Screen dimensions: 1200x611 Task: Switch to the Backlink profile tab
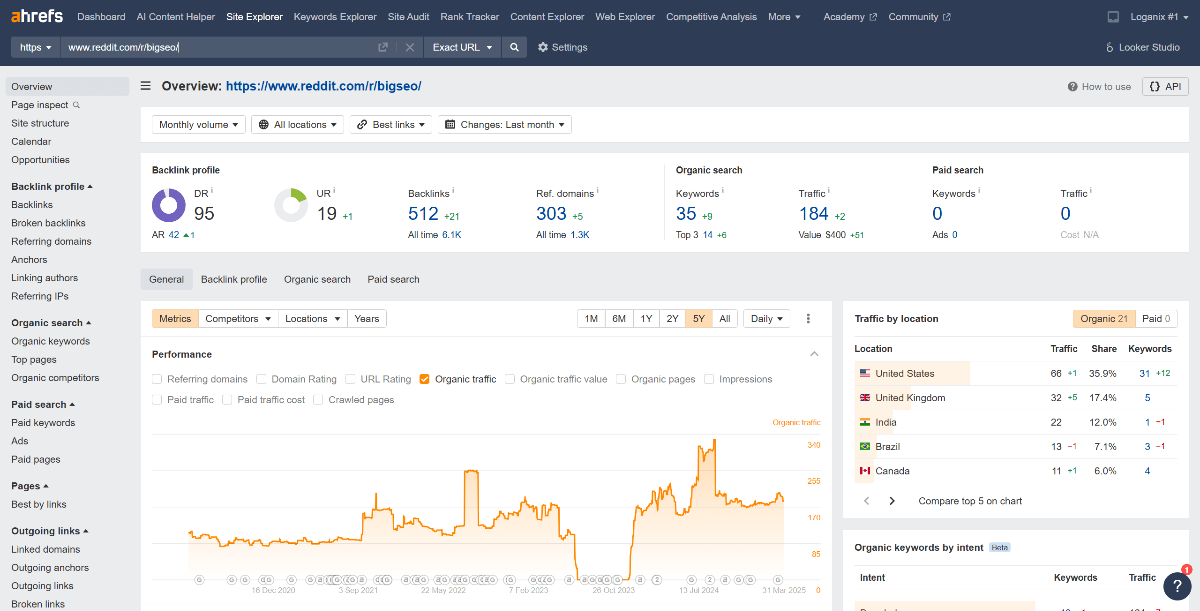click(x=234, y=279)
